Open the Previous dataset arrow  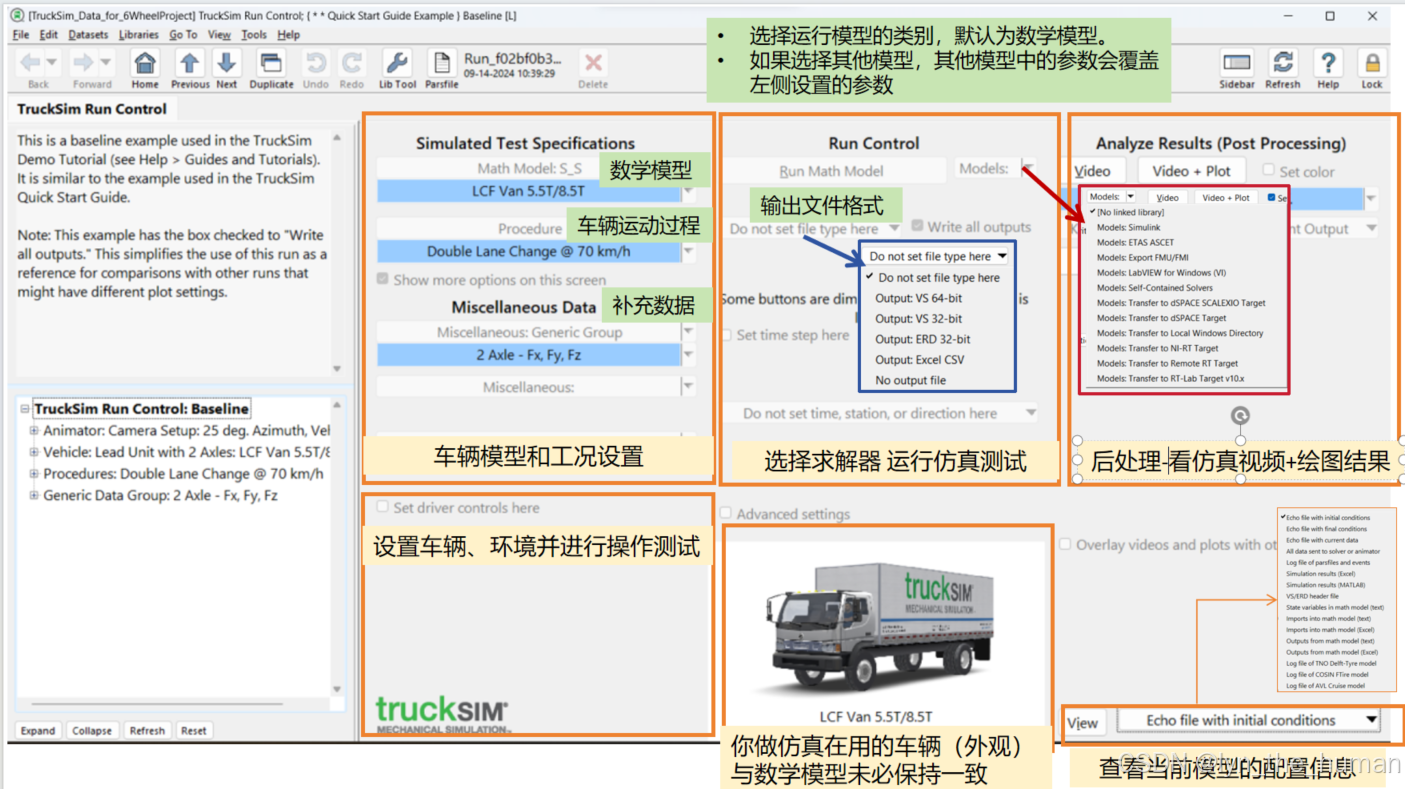pos(189,63)
